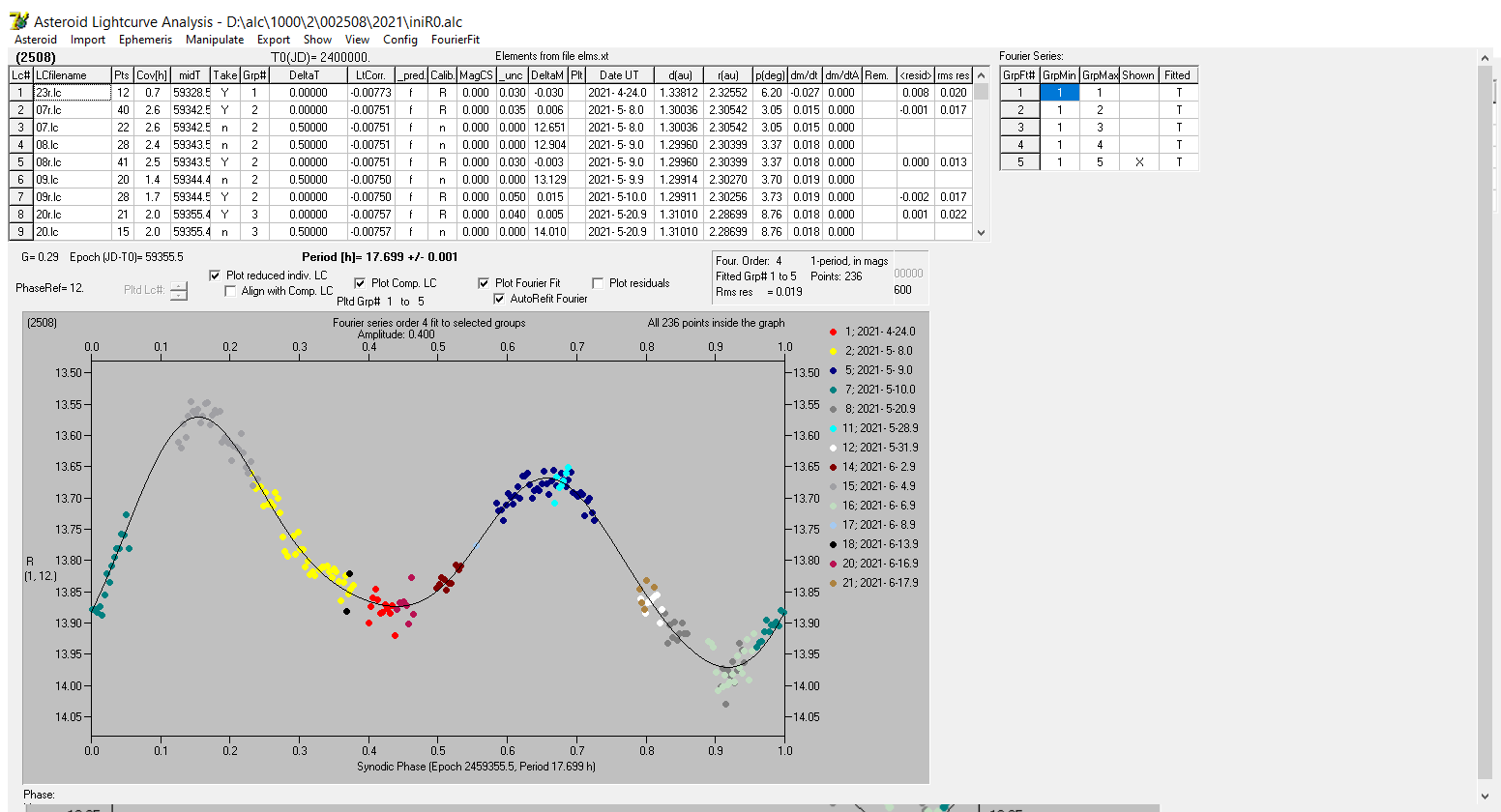Viewport: 1501px width, 812px height.
Task: Click yellow legend dot for 2; 2021-5-8.0
Action: pyautogui.click(x=833, y=351)
